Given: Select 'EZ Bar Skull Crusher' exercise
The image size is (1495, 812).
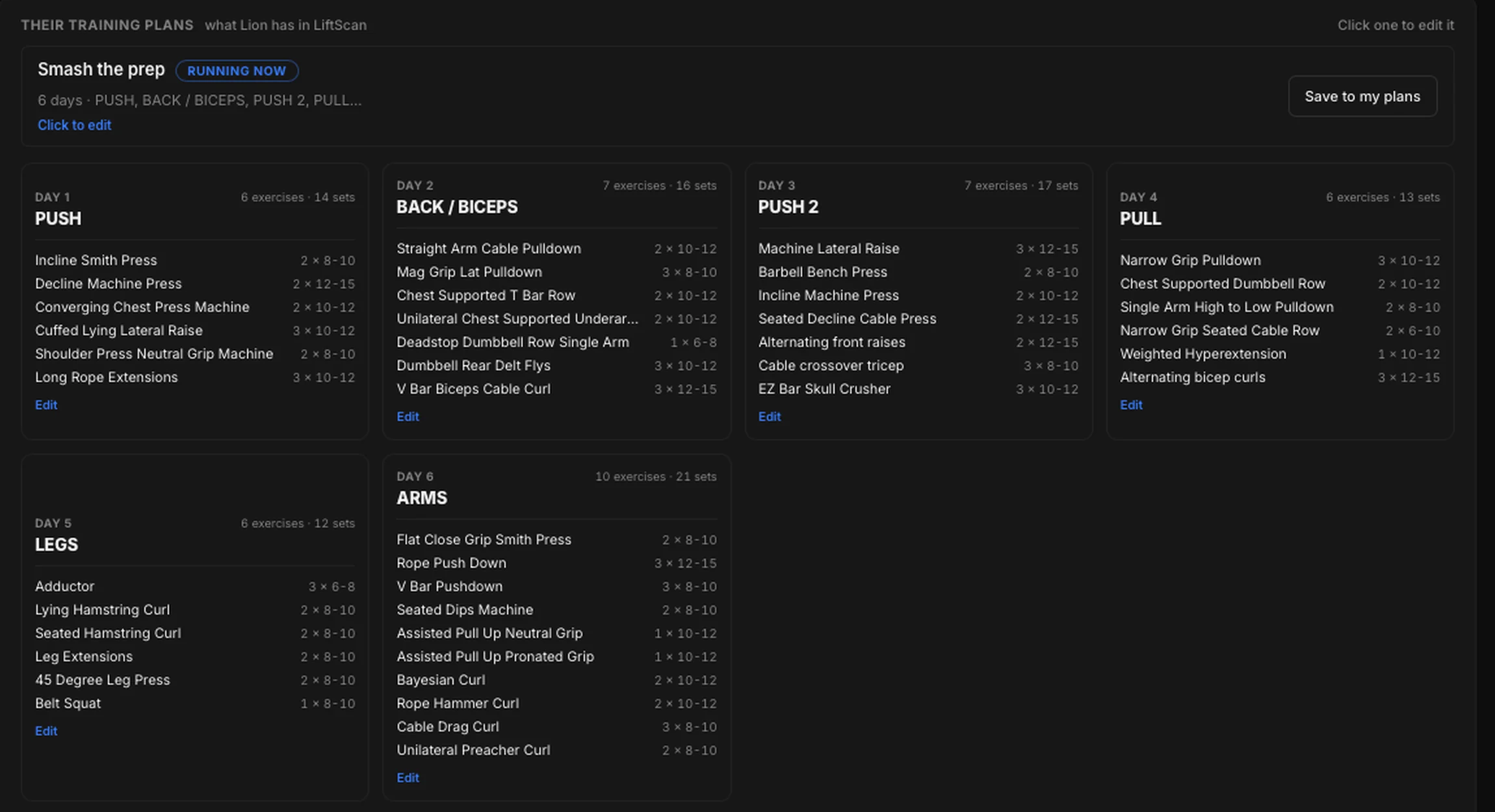Looking at the screenshot, I should [x=918, y=388].
